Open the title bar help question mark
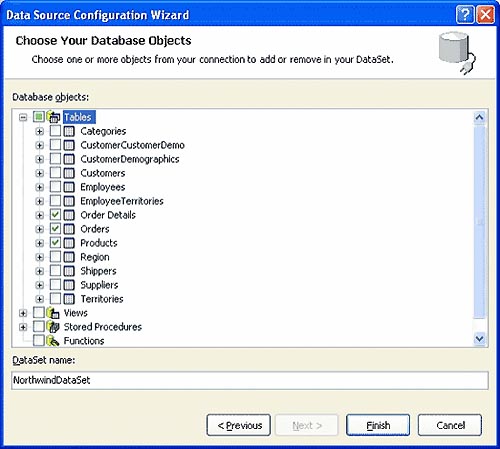This screenshot has height=449, width=500. (465, 15)
